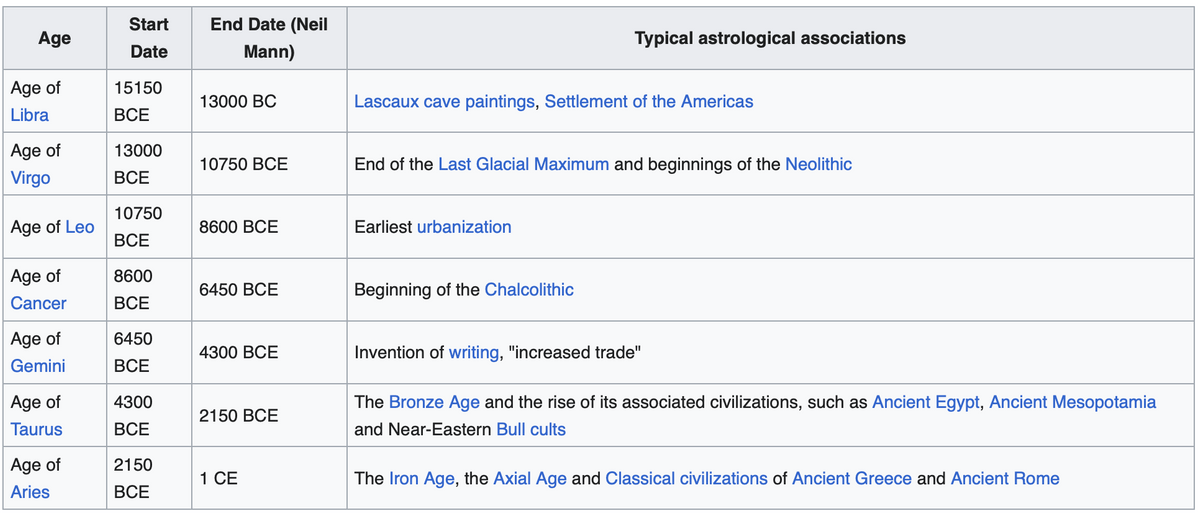Click the Ancient Mesopotamia link
1200x517 pixels.
[x=1073, y=402]
